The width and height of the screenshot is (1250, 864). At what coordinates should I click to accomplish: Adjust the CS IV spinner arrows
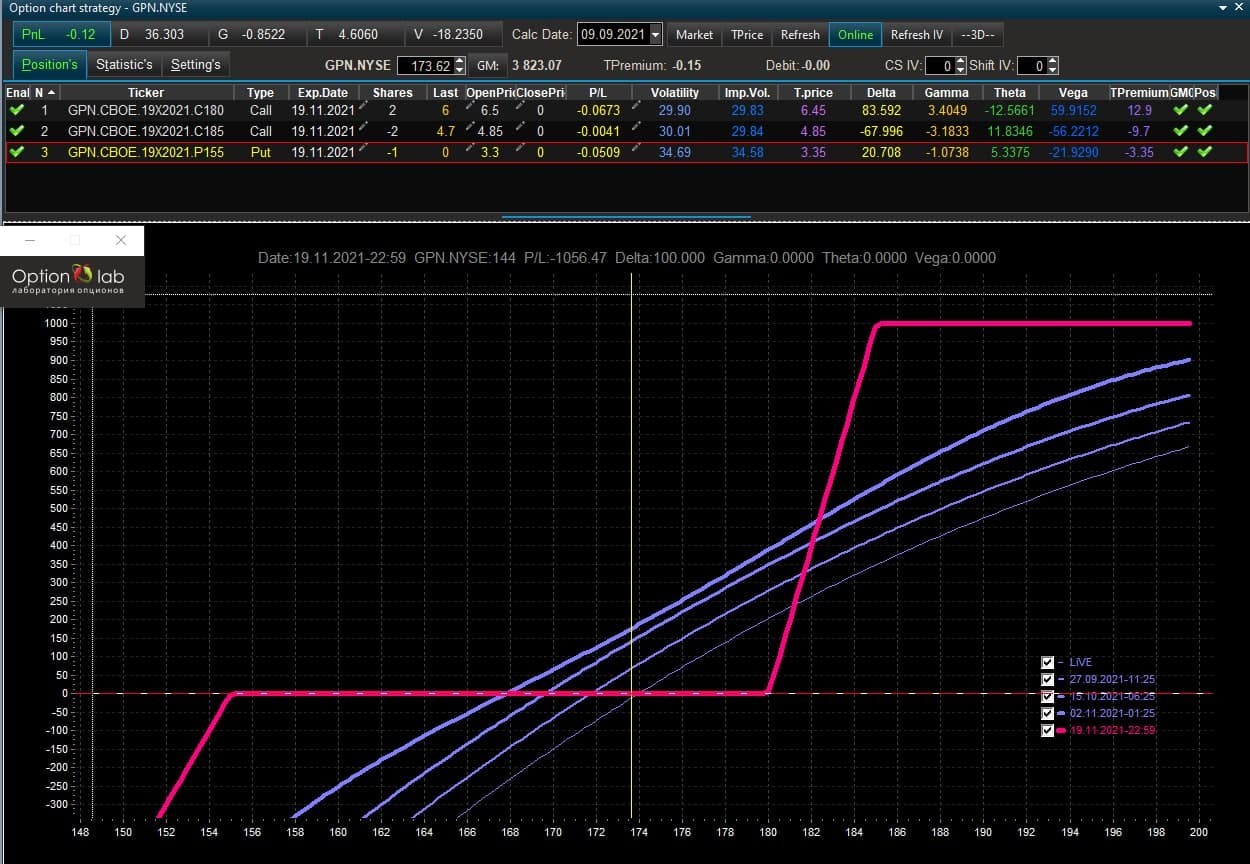pyautogui.click(x=959, y=65)
